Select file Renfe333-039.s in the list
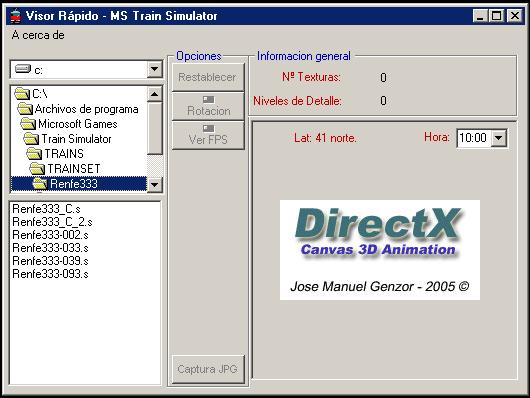 (50, 261)
